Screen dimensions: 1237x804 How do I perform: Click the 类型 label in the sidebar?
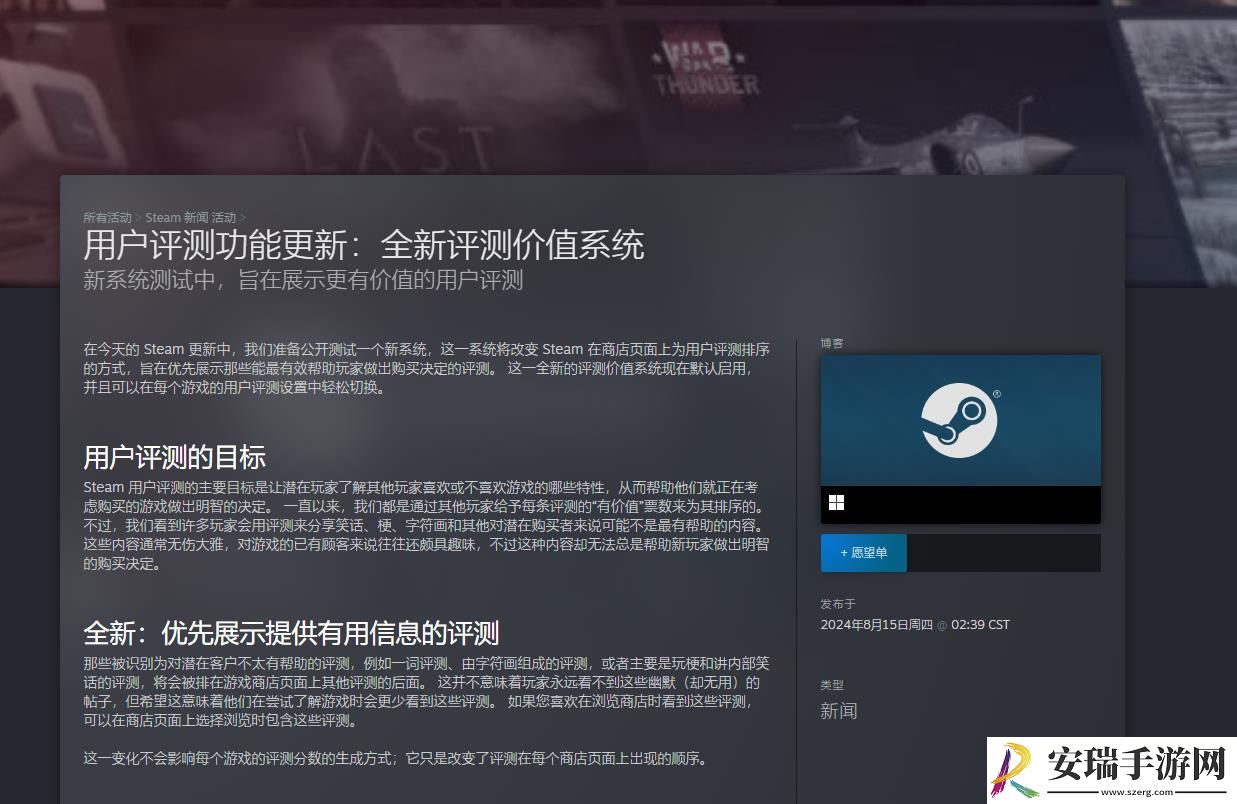pyautogui.click(x=832, y=685)
